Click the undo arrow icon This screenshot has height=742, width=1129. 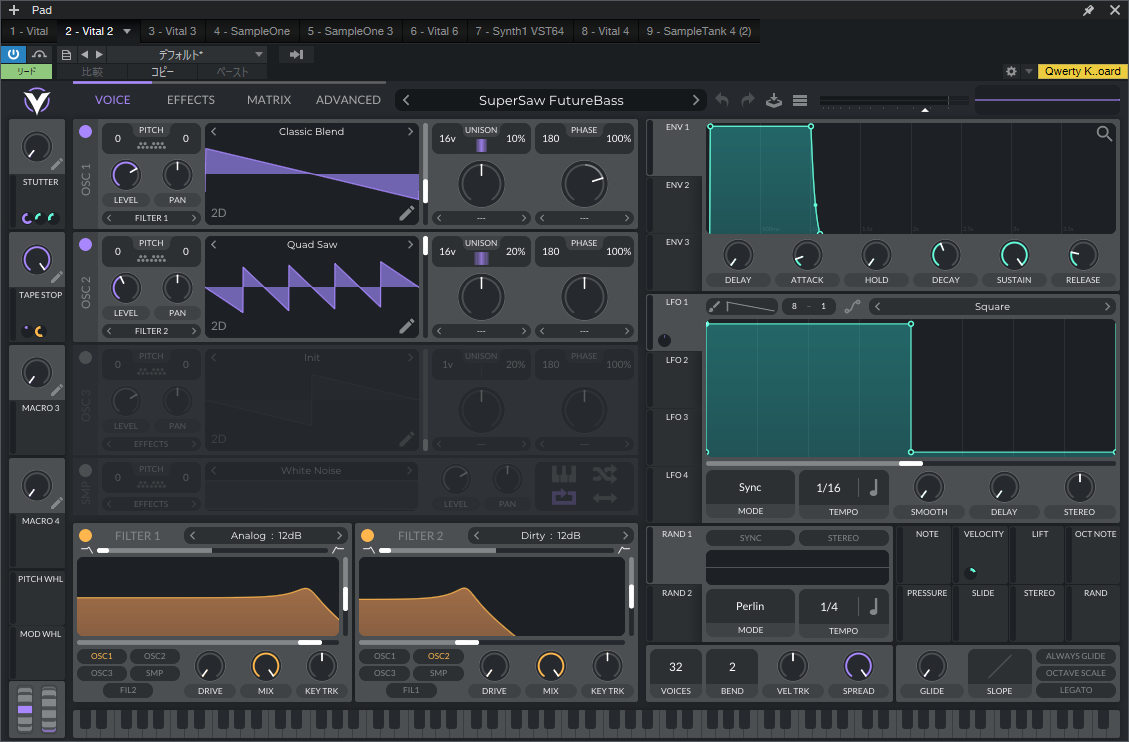click(722, 100)
